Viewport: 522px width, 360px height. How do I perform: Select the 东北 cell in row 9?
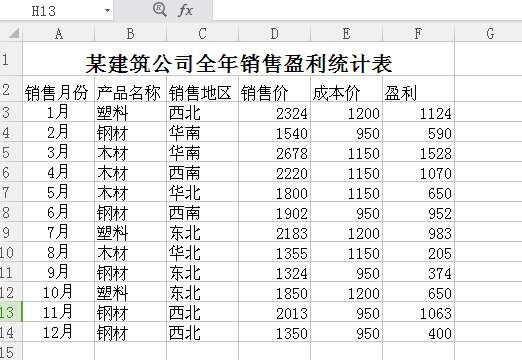(x=202, y=232)
